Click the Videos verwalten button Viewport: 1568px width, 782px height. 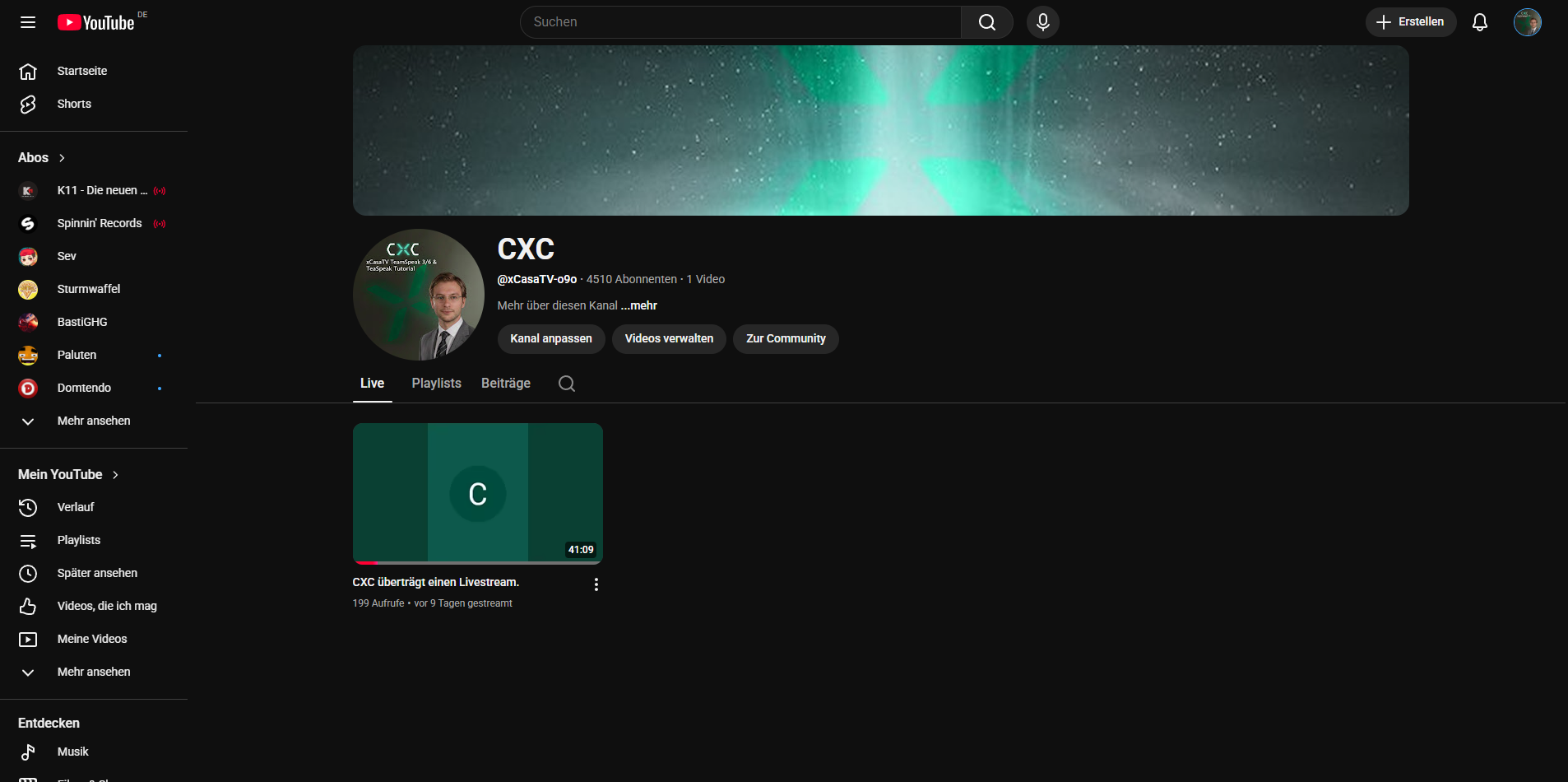click(x=668, y=339)
